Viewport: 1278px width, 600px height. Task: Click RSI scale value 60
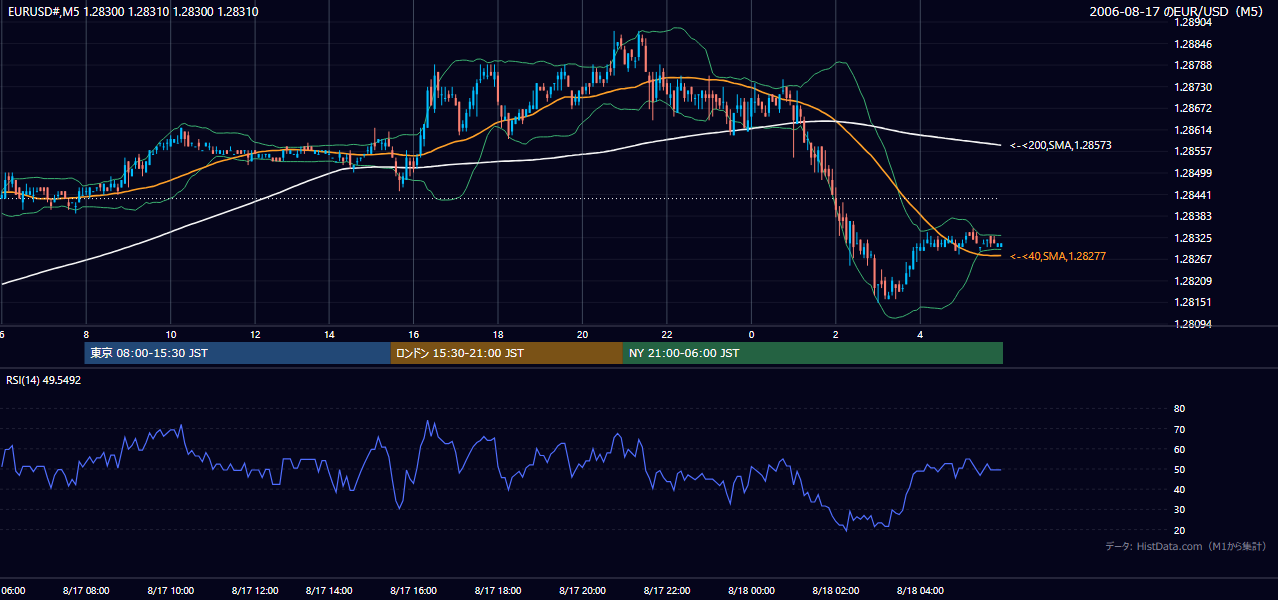1179,449
